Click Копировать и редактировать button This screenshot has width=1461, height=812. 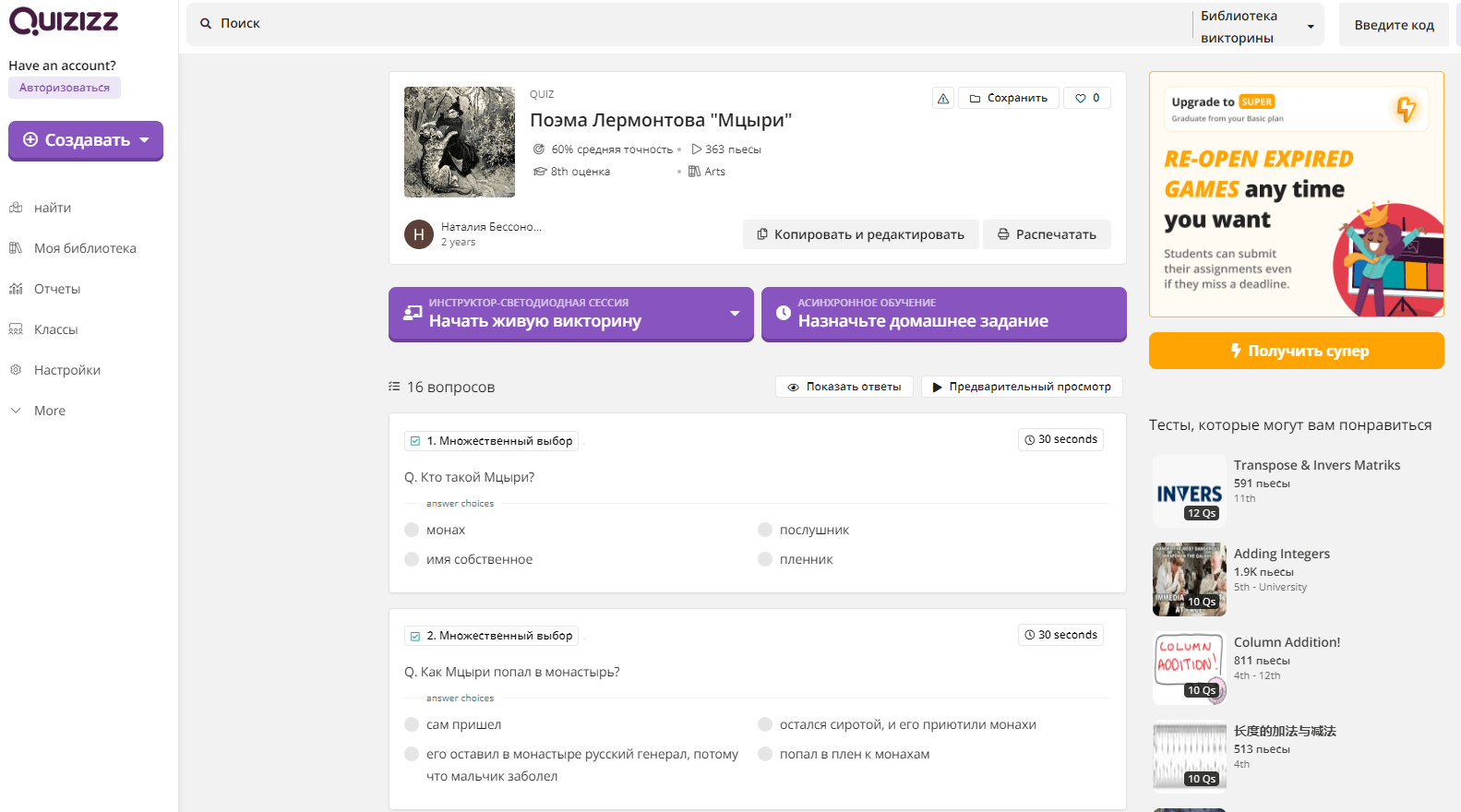(x=860, y=234)
